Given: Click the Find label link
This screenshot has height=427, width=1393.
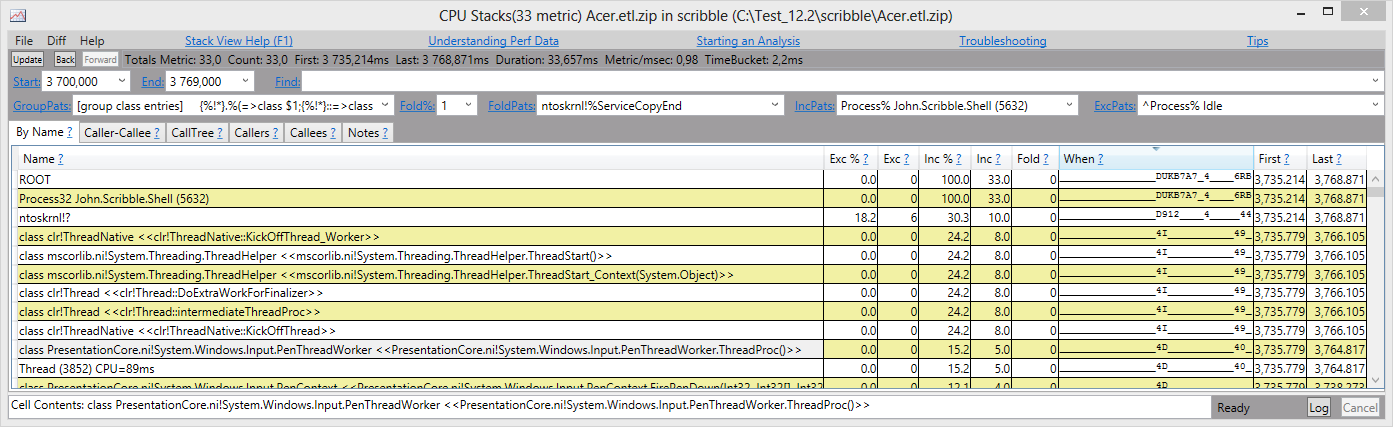Looking at the screenshot, I should tap(287, 82).
